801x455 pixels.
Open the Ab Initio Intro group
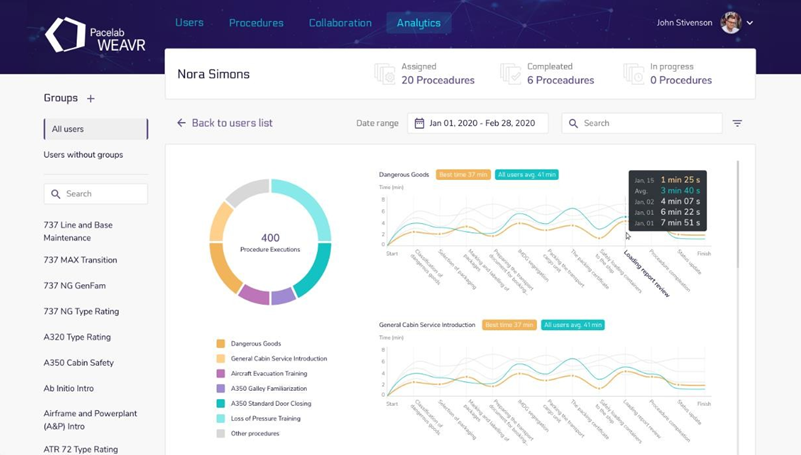[68, 388]
